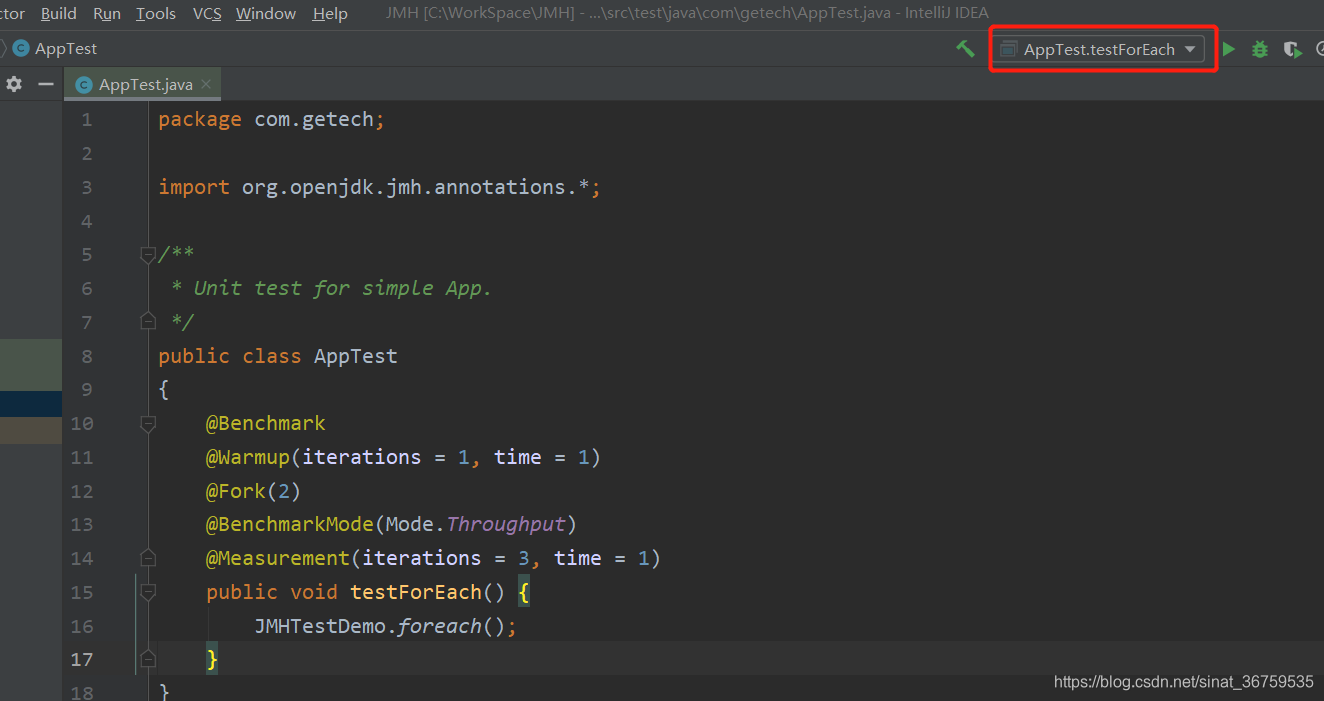The height and width of the screenshot is (701, 1324).
Task: Open the Run menu
Action: 107,13
